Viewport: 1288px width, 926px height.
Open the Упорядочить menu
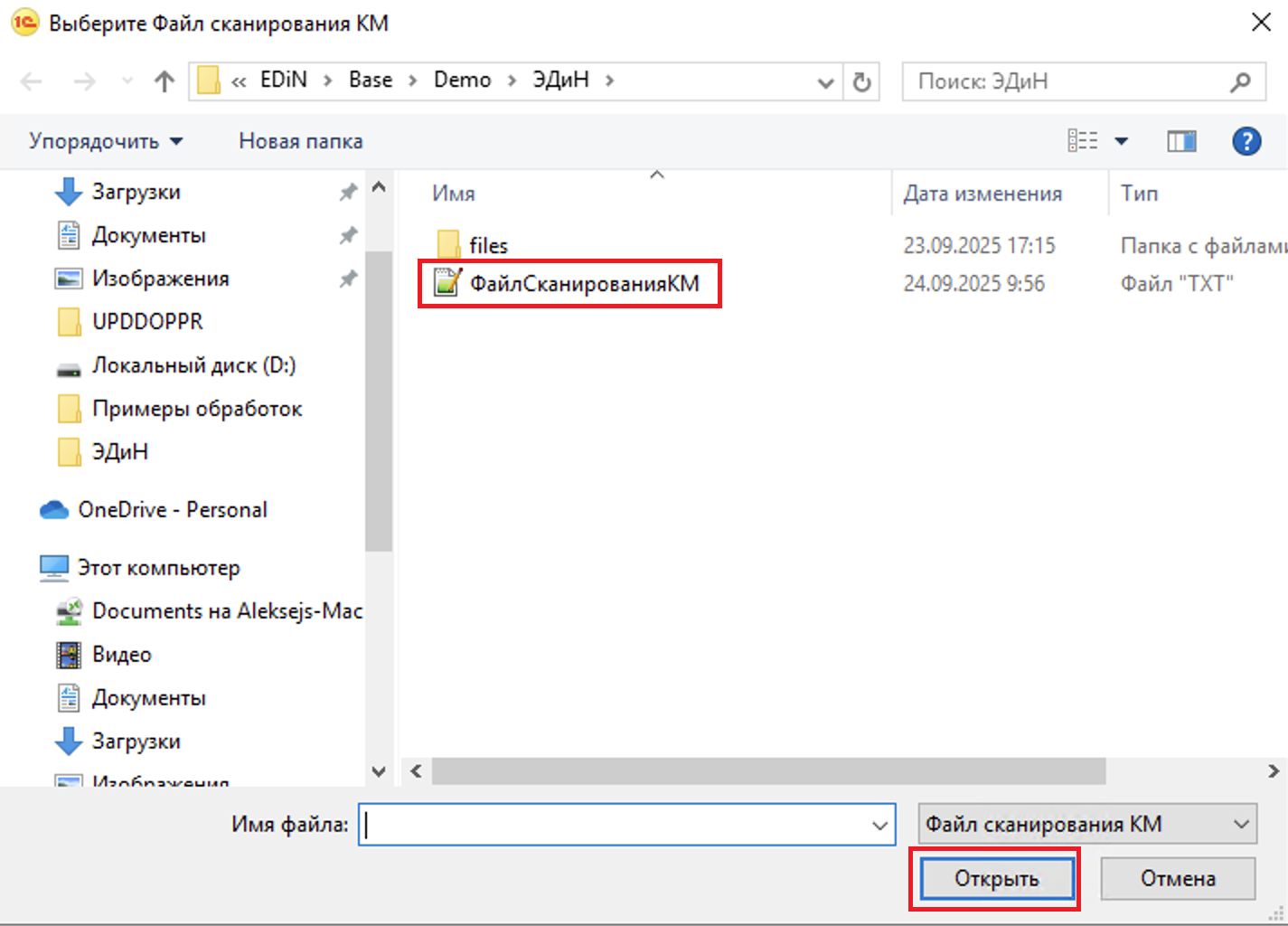point(106,141)
